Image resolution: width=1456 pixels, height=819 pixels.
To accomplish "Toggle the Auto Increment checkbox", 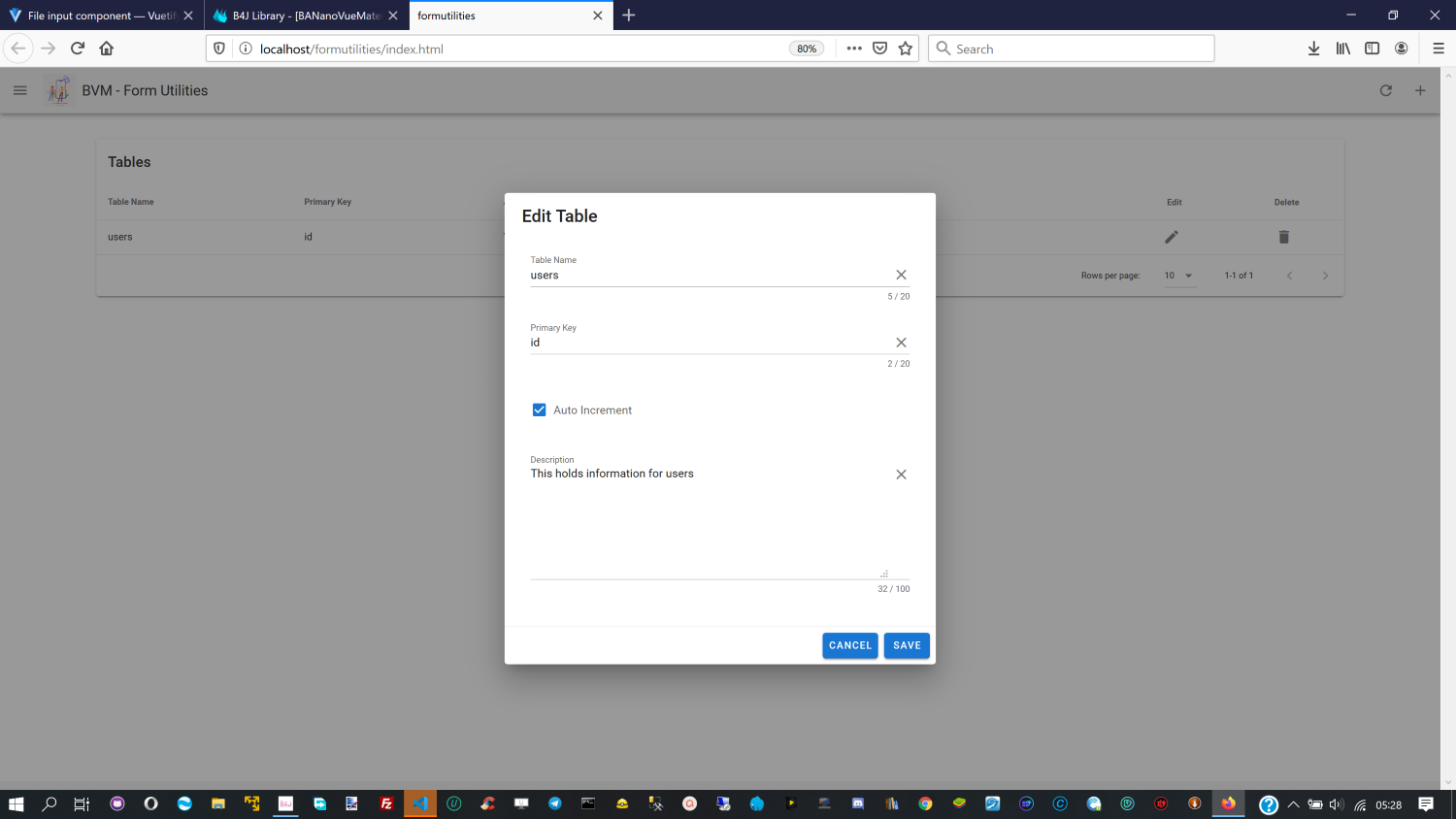I will (540, 410).
